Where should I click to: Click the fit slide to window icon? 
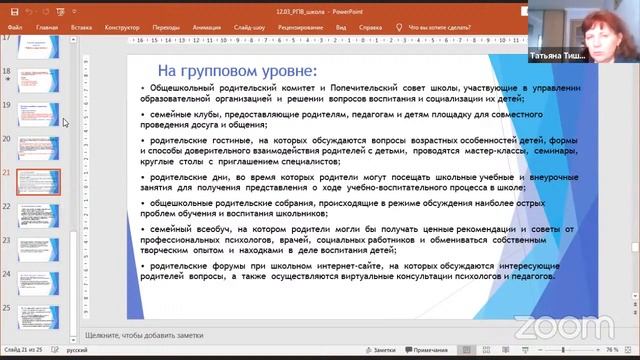(x=628, y=350)
